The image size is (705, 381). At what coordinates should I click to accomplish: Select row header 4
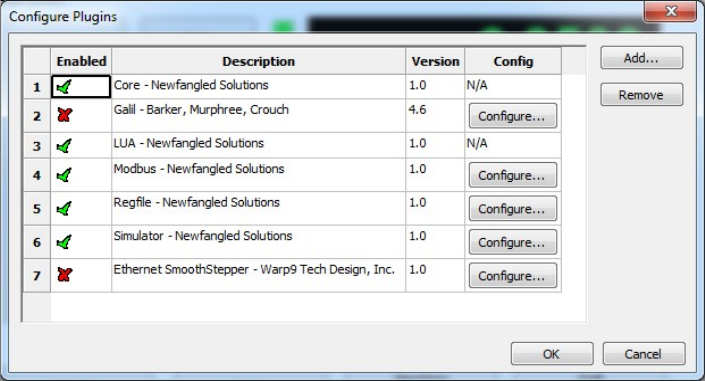37,175
